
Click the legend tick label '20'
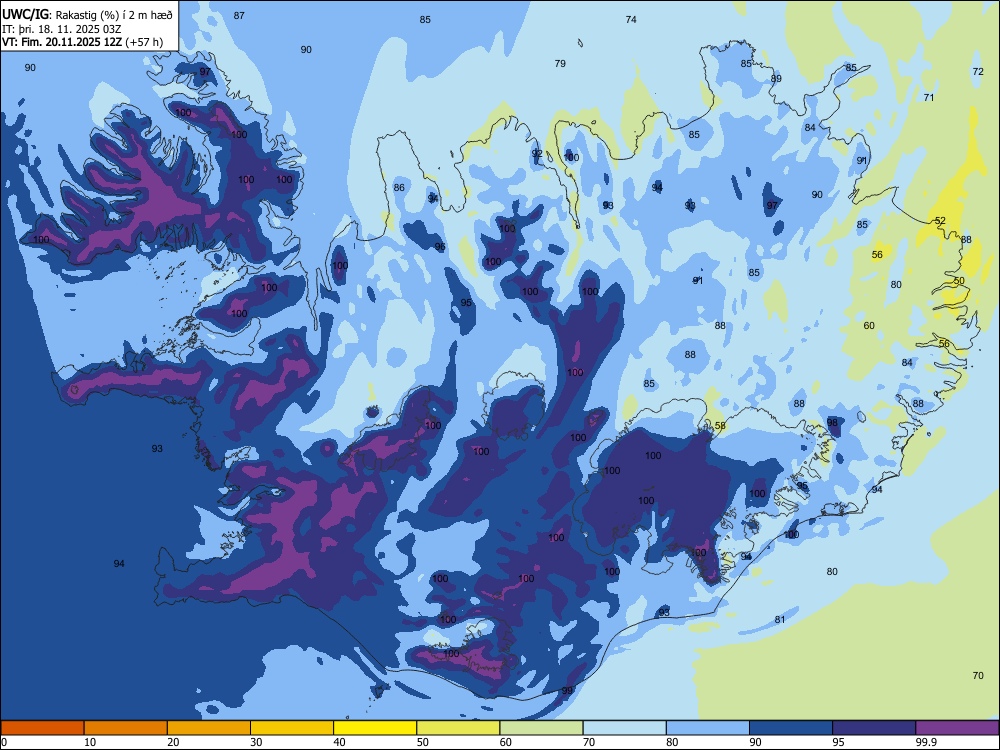click(173, 742)
